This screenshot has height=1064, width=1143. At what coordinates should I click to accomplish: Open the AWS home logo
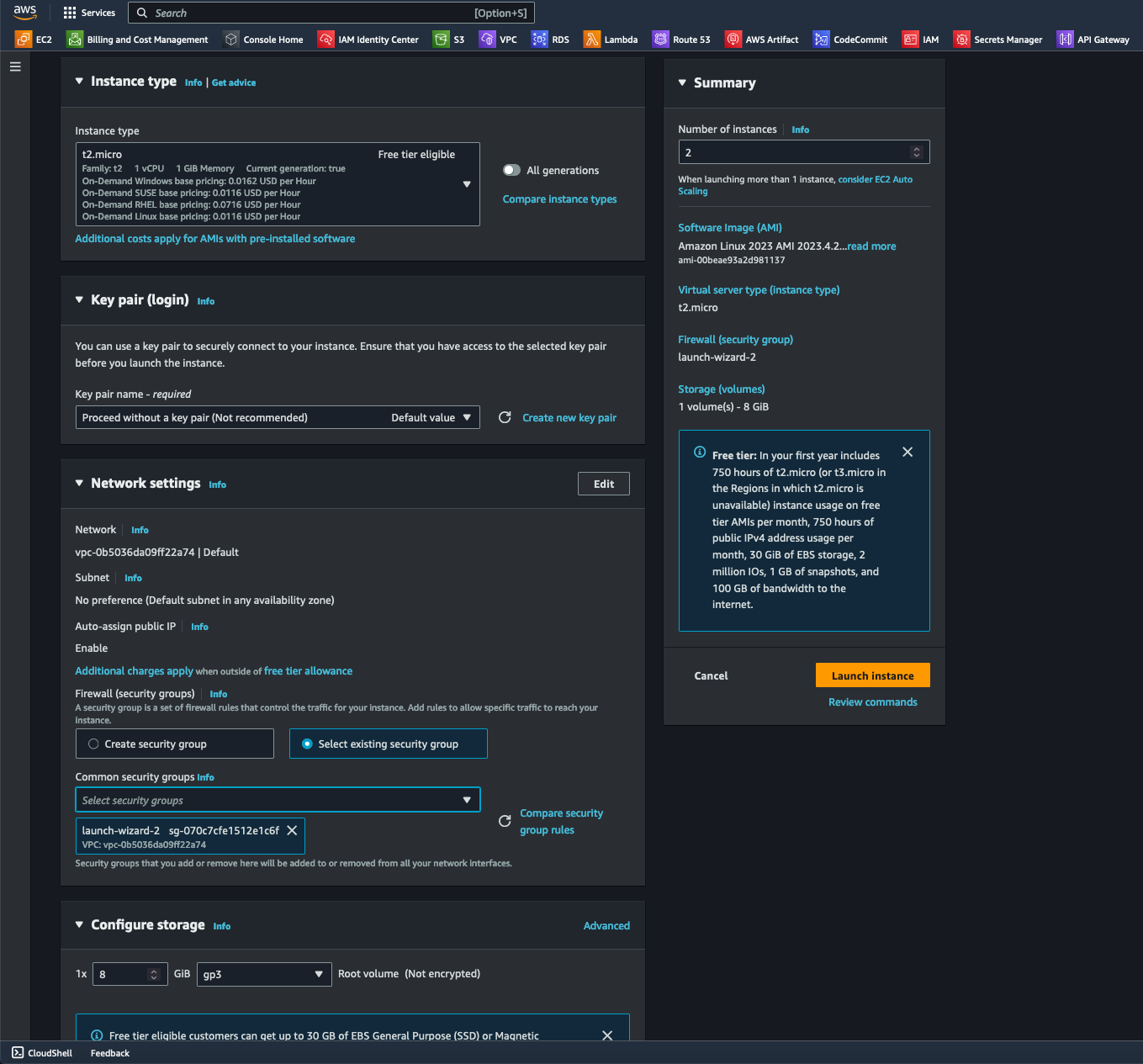(24, 13)
